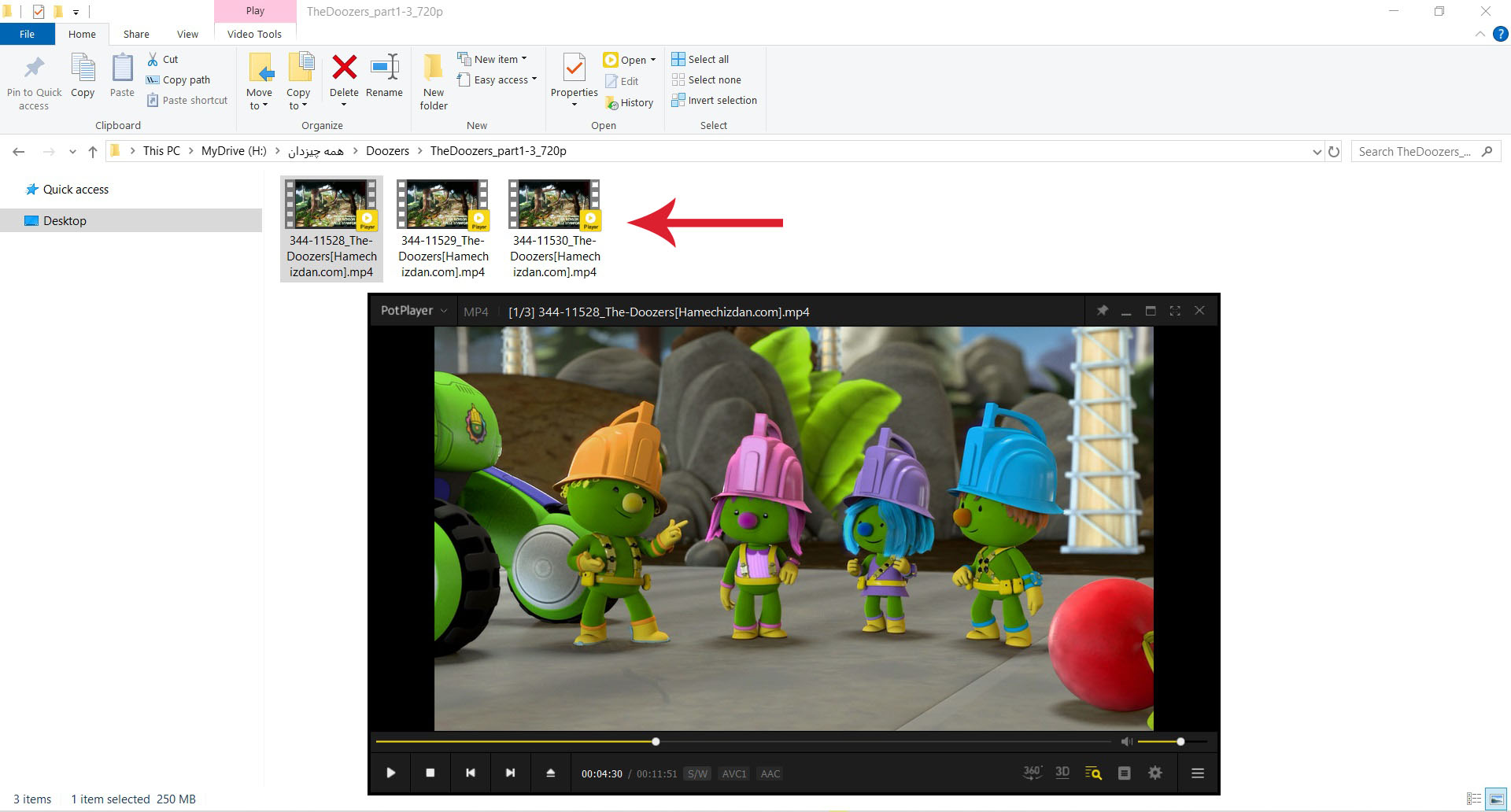
Task: Copy path of the selected file
Action: pos(179,79)
